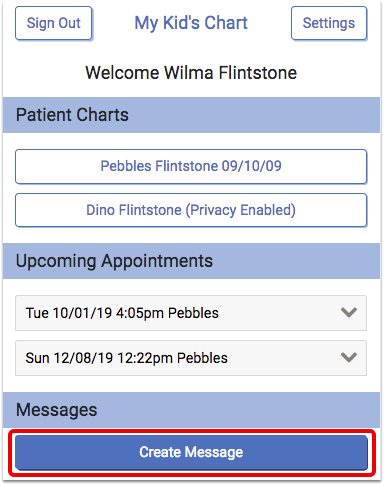This screenshot has width=384, height=485.
Task: Create a new message
Action: pos(191,452)
